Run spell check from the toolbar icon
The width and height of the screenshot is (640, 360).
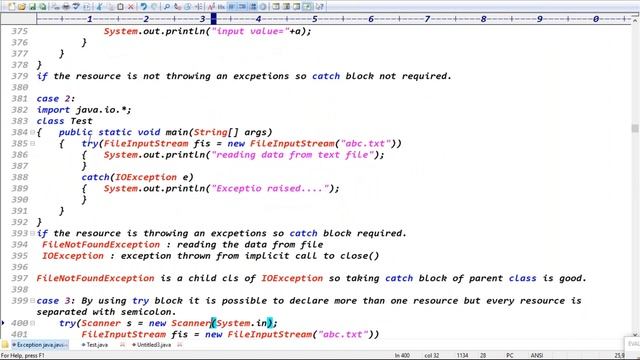tap(76, 7)
